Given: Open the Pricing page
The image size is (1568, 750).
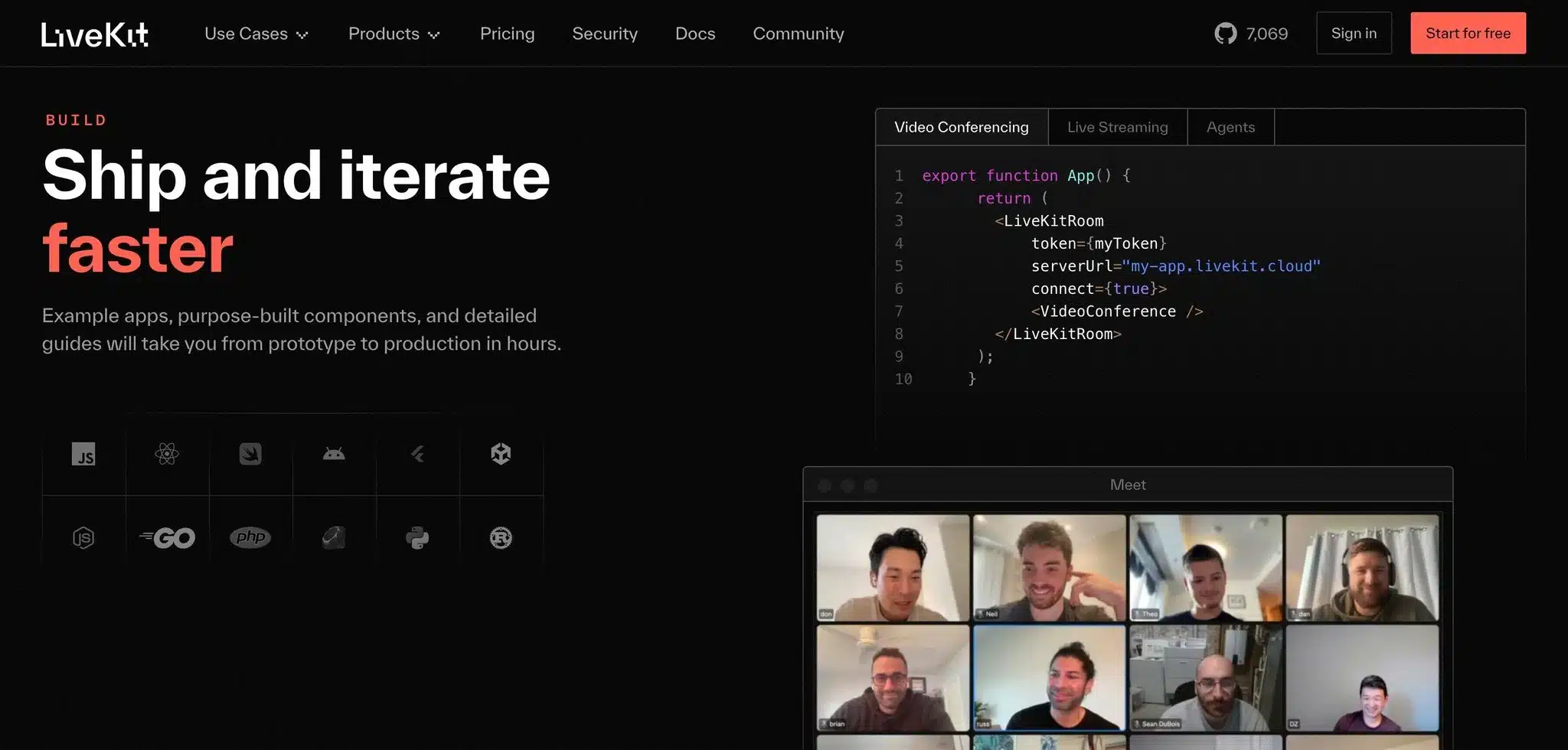Looking at the screenshot, I should (508, 34).
